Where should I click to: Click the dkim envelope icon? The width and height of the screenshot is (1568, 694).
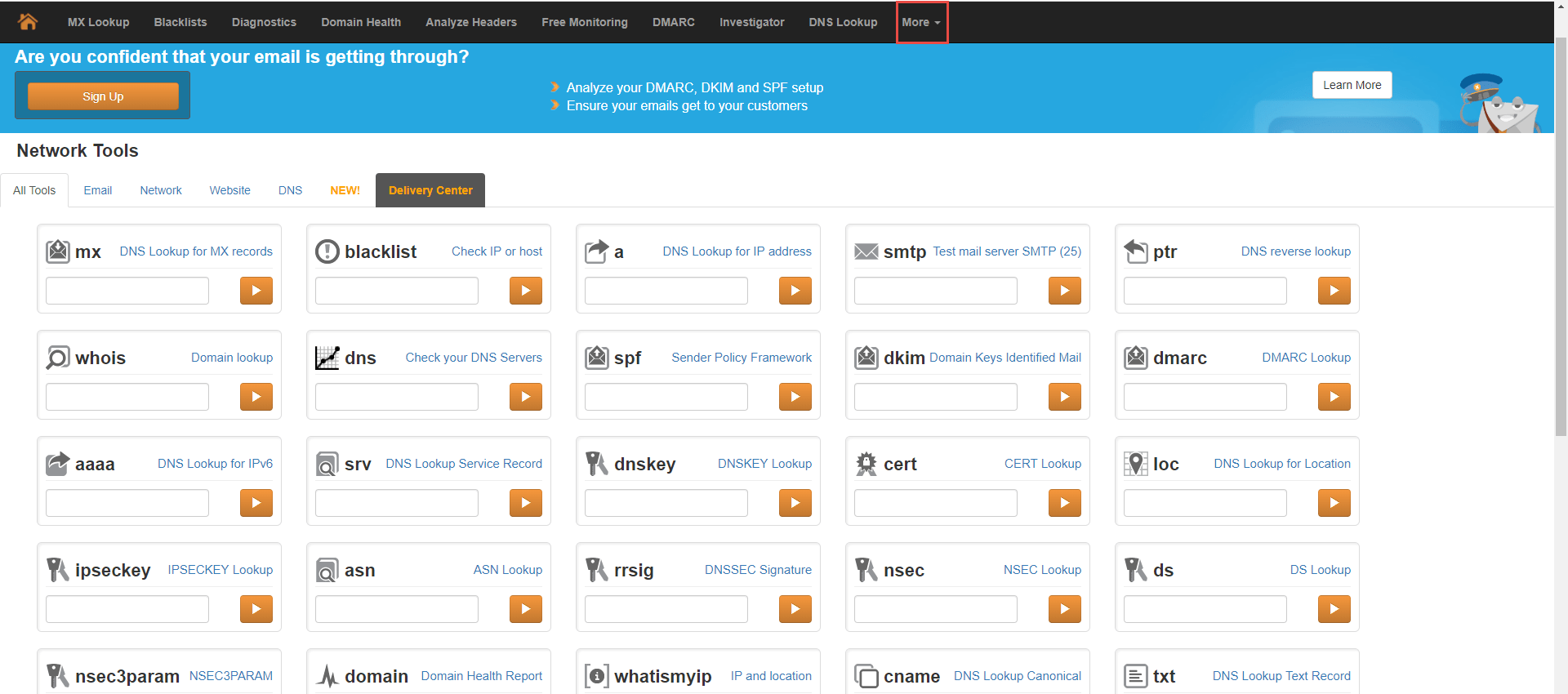tap(866, 358)
